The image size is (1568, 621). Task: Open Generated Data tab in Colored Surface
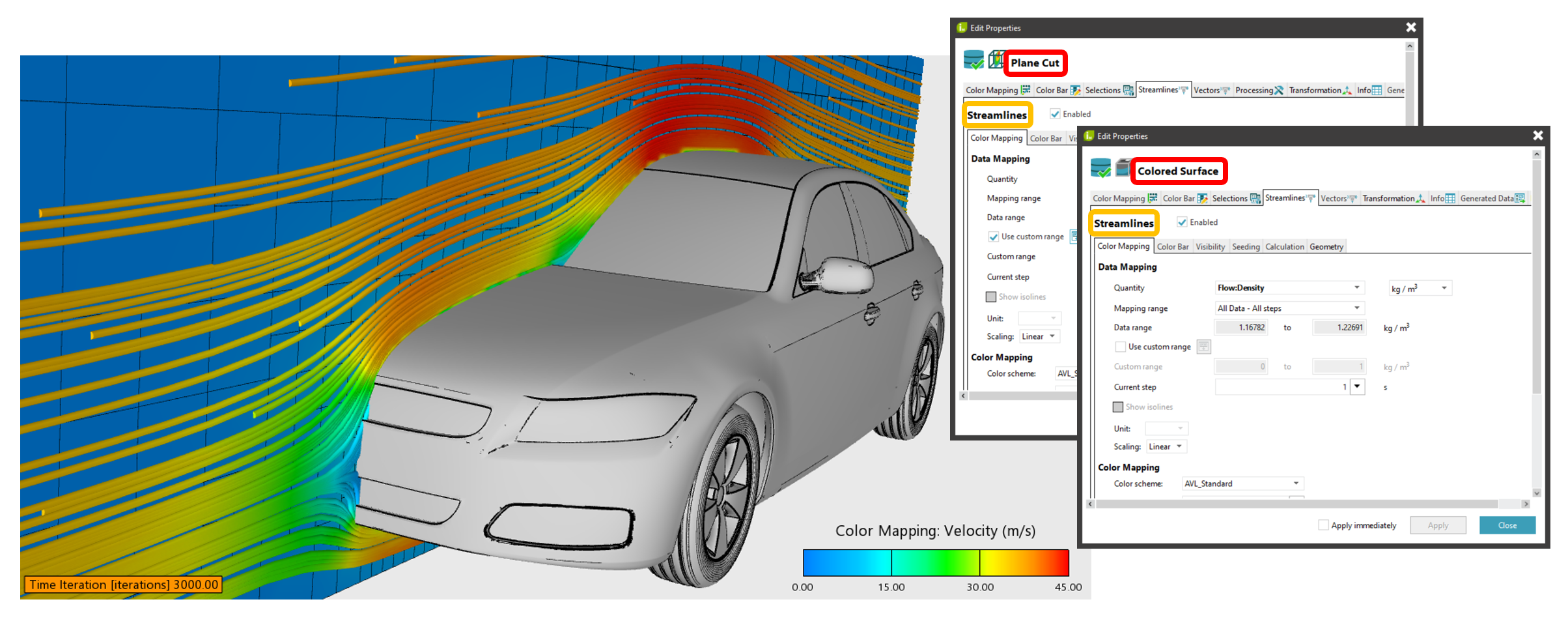tap(1492, 199)
